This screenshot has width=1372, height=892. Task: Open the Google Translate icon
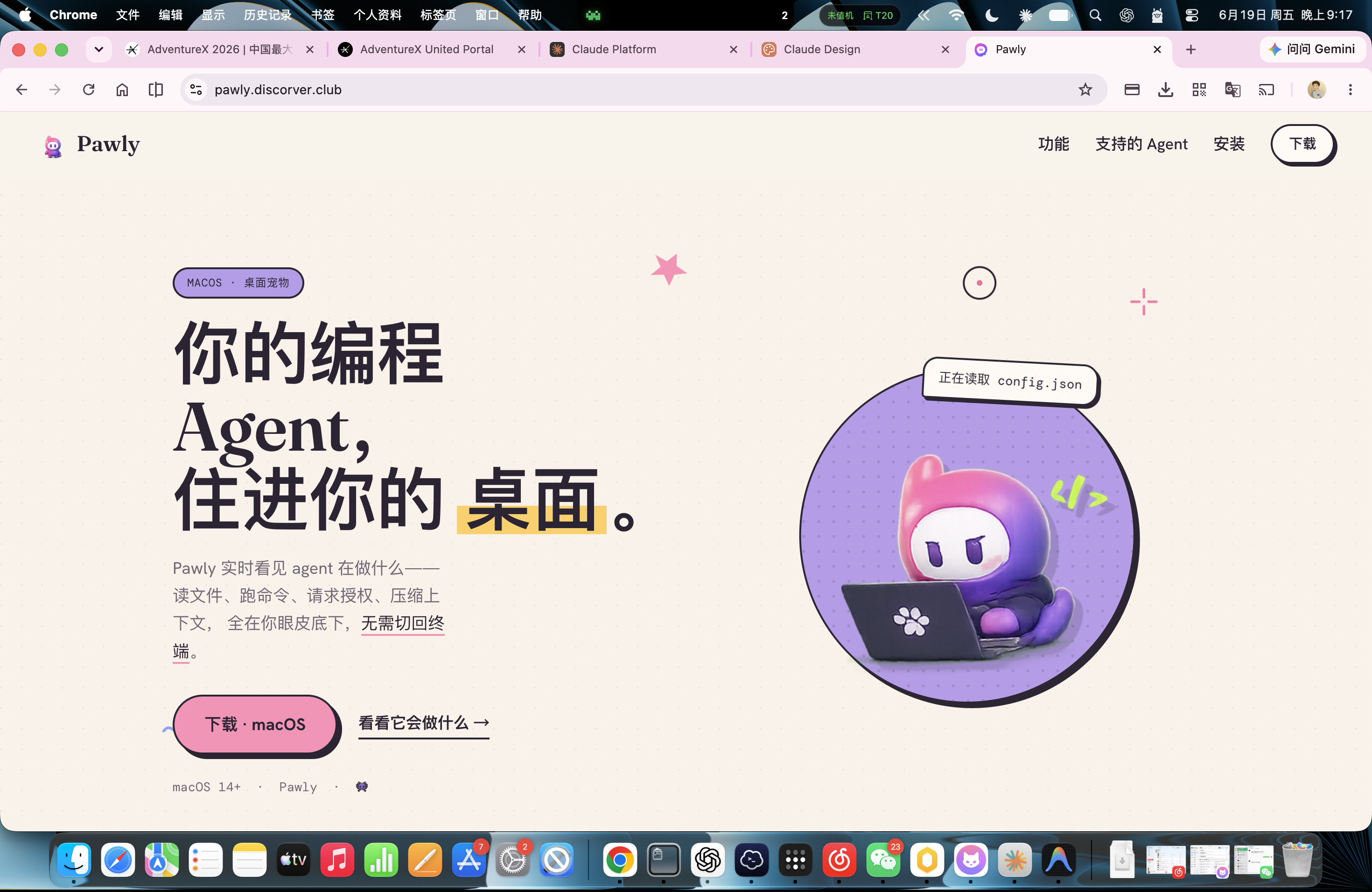[1232, 89]
